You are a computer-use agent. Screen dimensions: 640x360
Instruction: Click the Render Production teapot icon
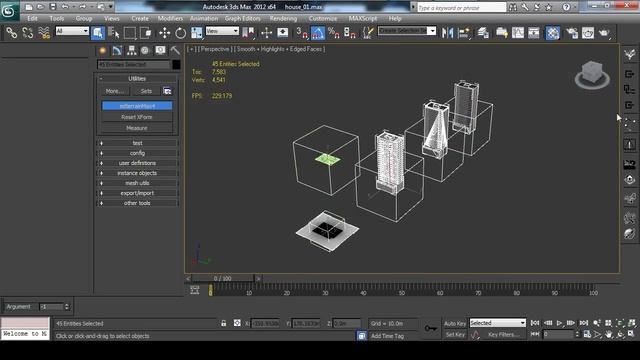pyautogui.click(x=604, y=33)
